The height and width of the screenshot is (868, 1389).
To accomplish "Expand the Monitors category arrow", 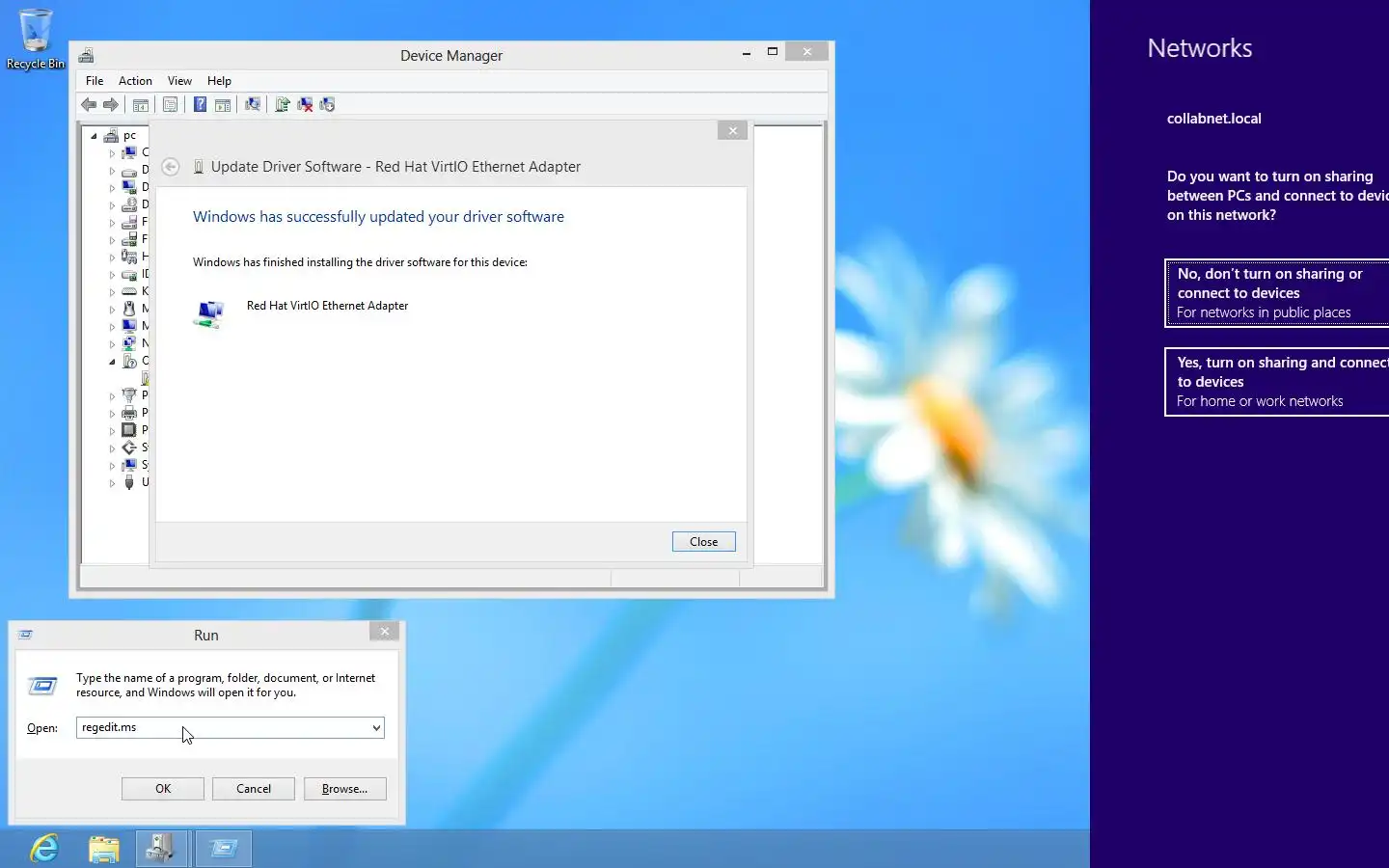I will 112,327.
